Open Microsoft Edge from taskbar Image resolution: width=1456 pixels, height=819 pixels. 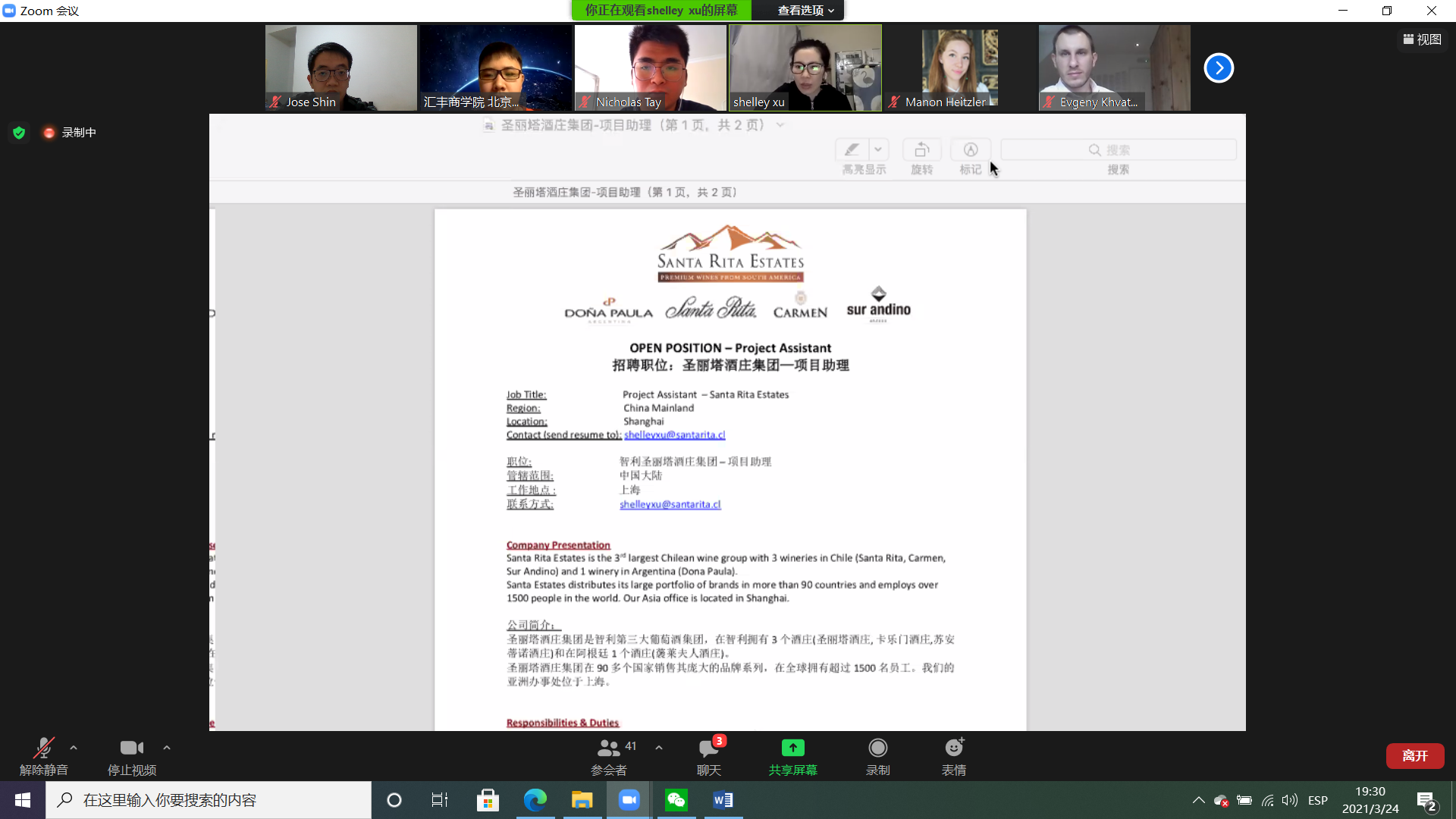click(535, 800)
